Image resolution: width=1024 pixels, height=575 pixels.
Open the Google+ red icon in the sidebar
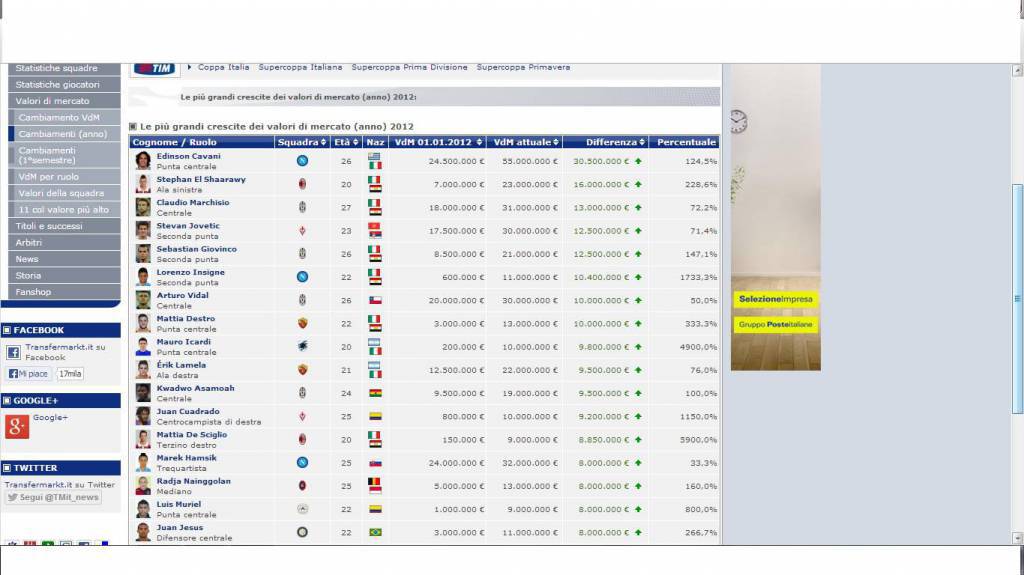[x=17, y=426]
